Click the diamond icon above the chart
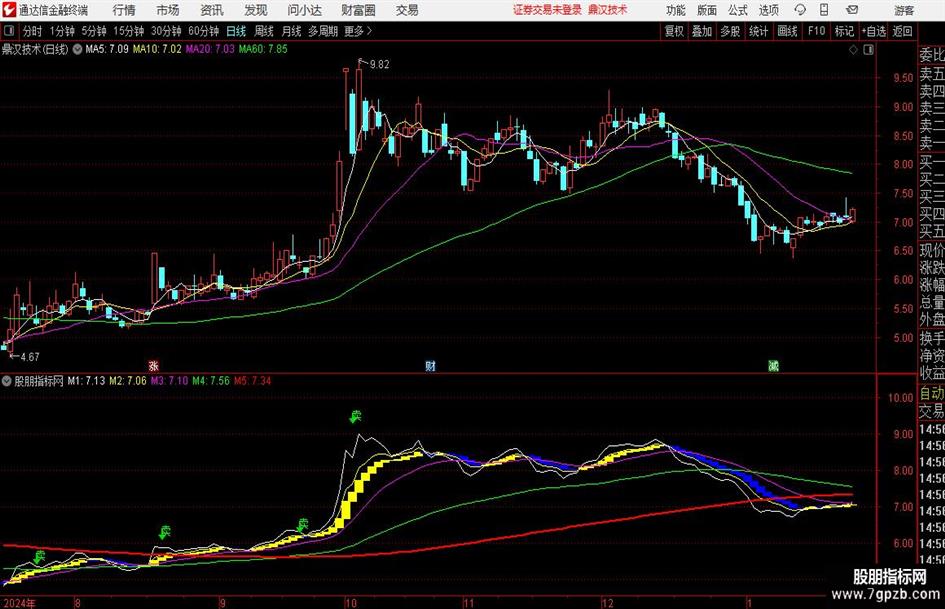945x609 pixels. click(x=853, y=49)
